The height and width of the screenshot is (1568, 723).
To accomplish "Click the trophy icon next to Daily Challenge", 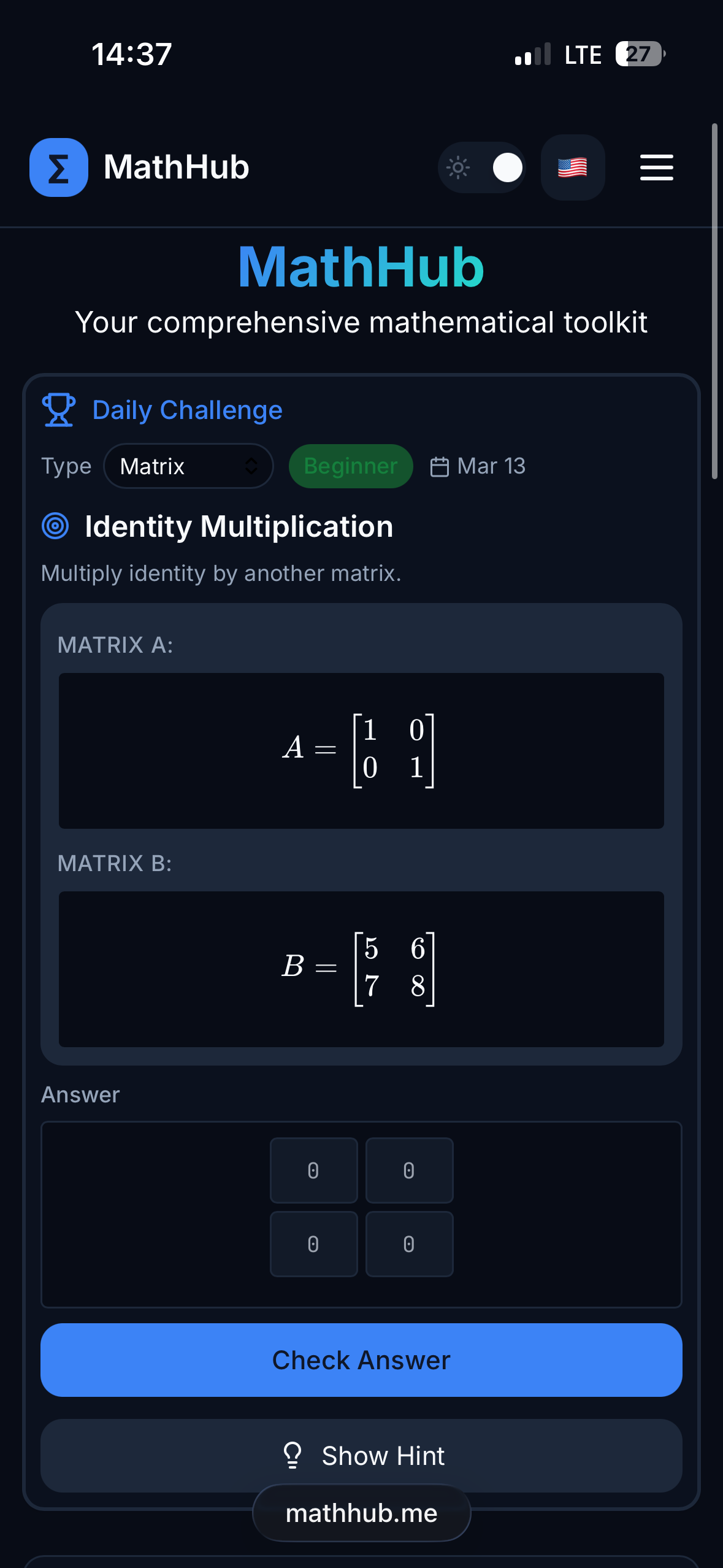I will click(58, 410).
